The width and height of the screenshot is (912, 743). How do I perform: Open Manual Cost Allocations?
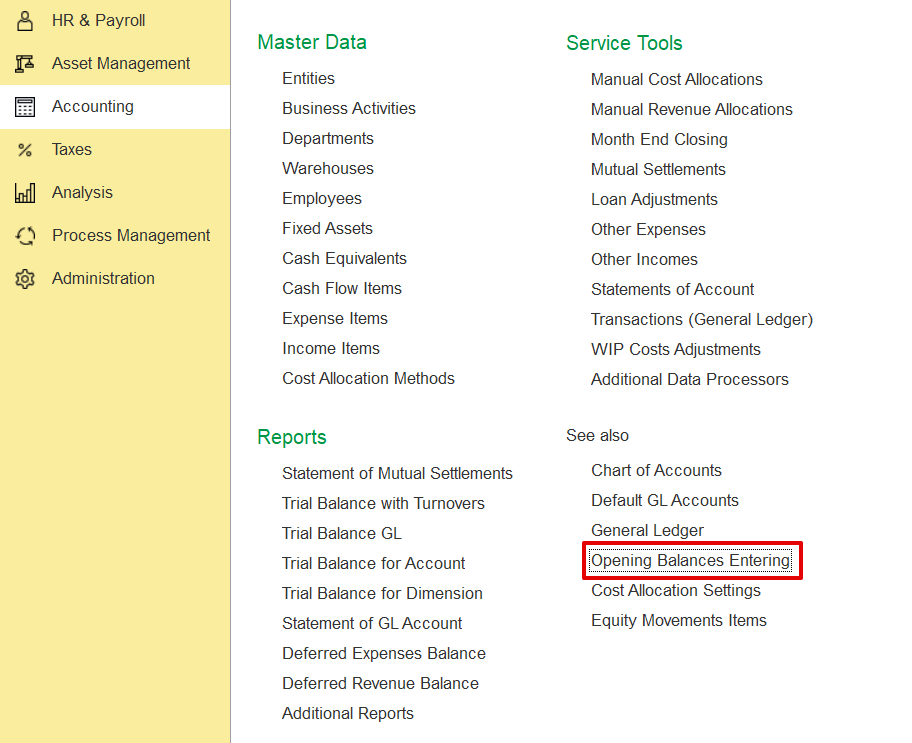(x=676, y=80)
